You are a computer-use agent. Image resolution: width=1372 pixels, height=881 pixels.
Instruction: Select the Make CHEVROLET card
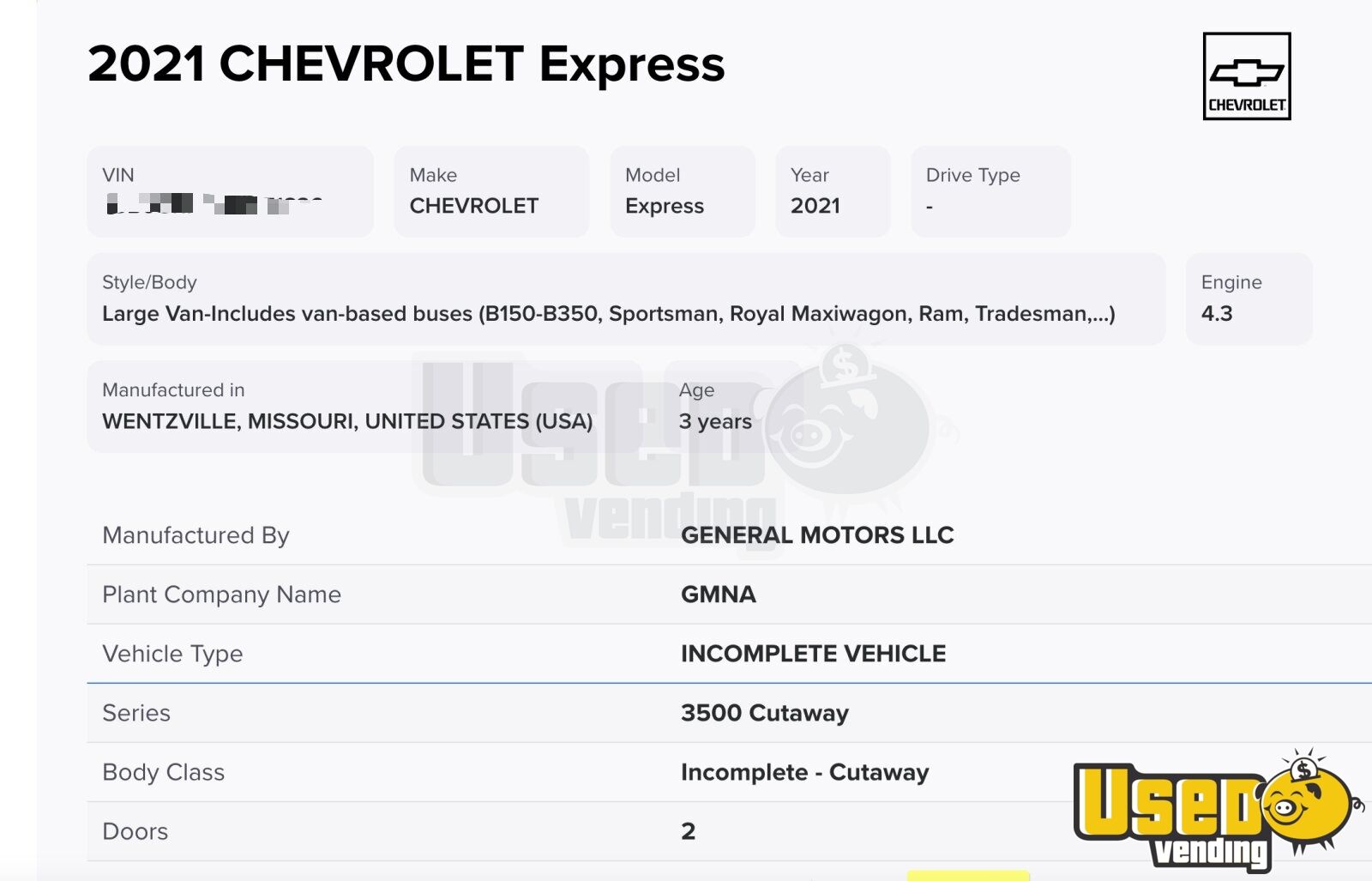(491, 191)
